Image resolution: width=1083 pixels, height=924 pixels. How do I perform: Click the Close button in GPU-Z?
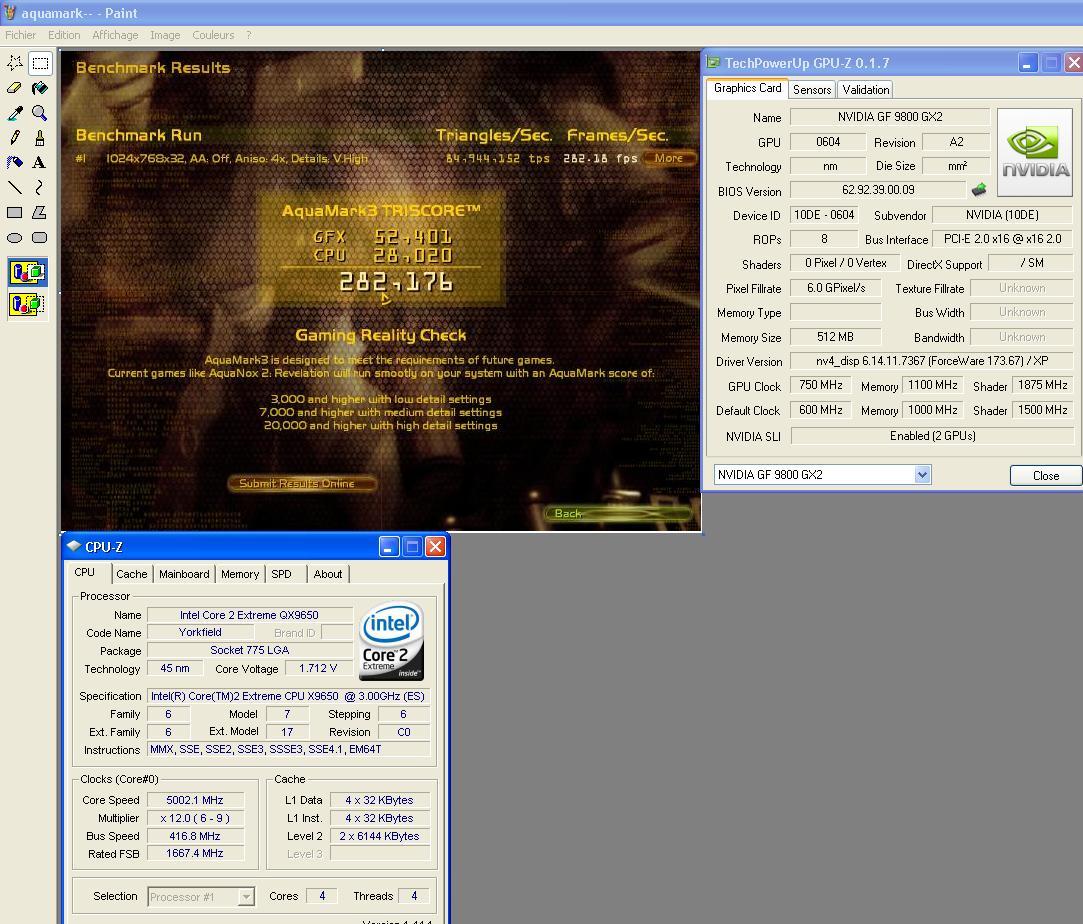(x=1045, y=476)
